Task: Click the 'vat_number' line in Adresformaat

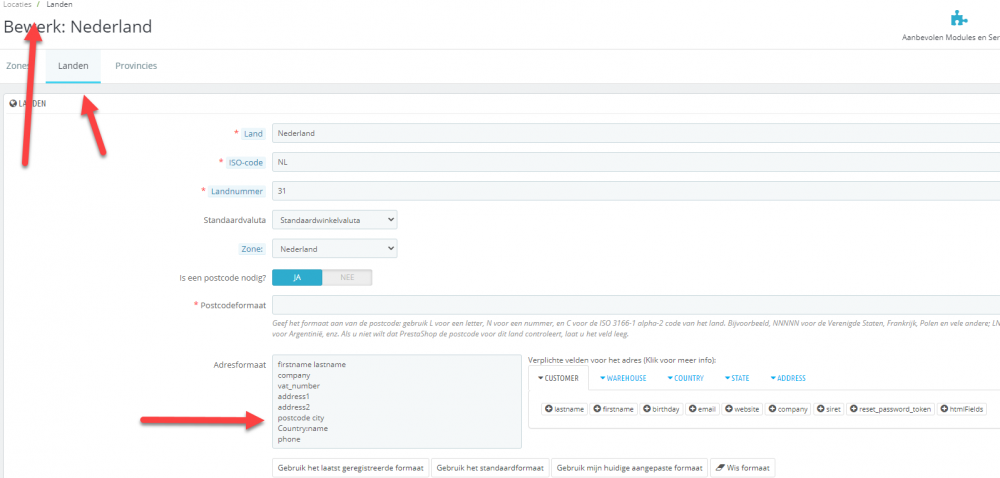Action: pos(299,386)
